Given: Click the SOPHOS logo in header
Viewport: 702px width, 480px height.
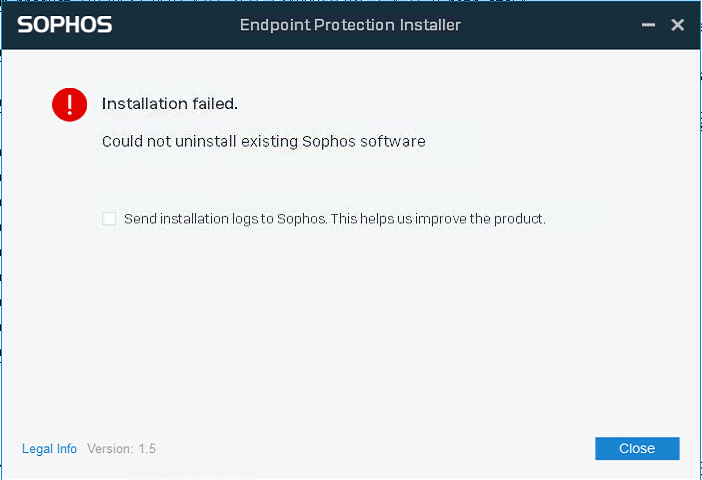Looking at the screenshot, I should (65, 25).
